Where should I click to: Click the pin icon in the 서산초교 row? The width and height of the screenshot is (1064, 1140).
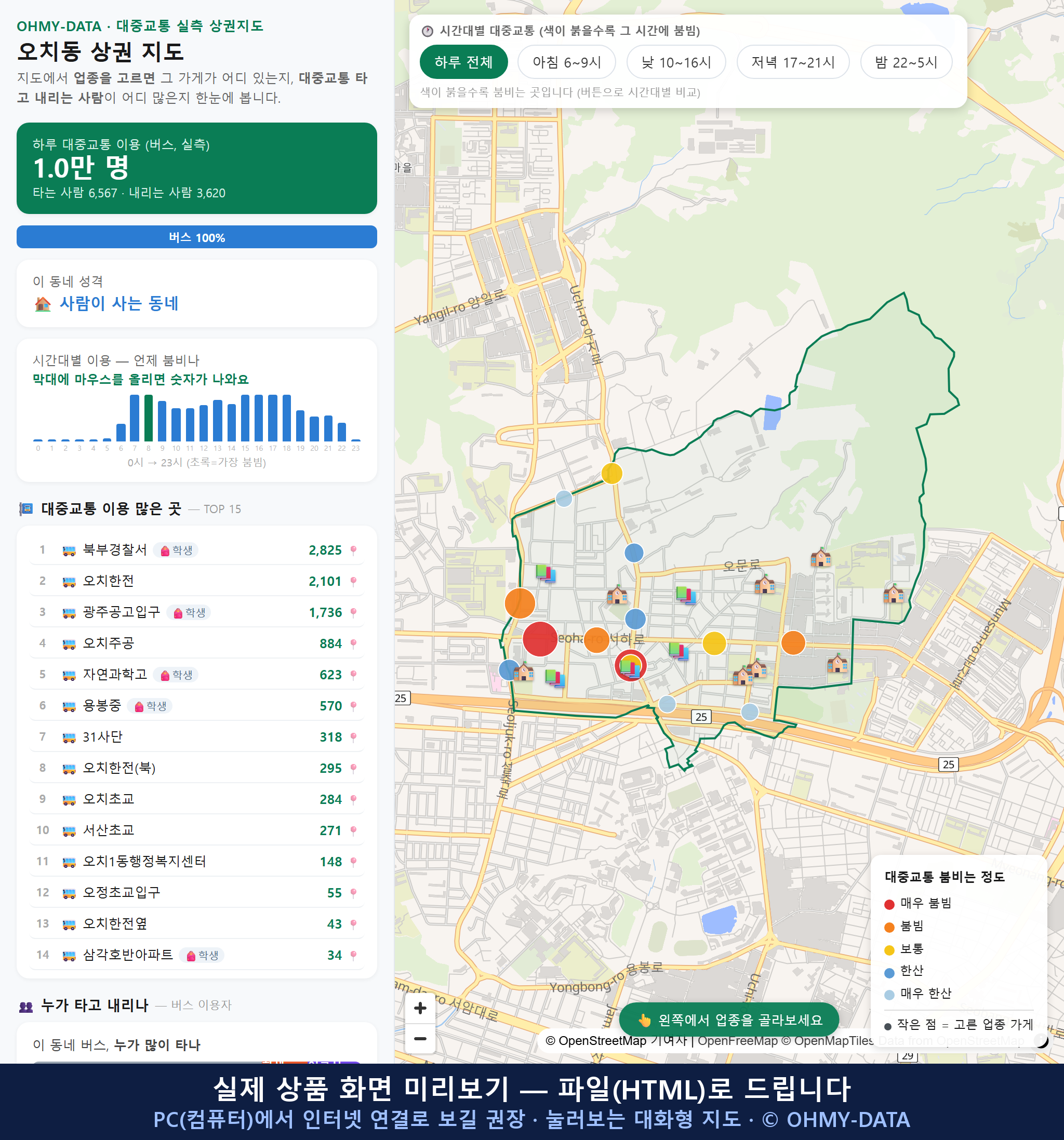353,830
